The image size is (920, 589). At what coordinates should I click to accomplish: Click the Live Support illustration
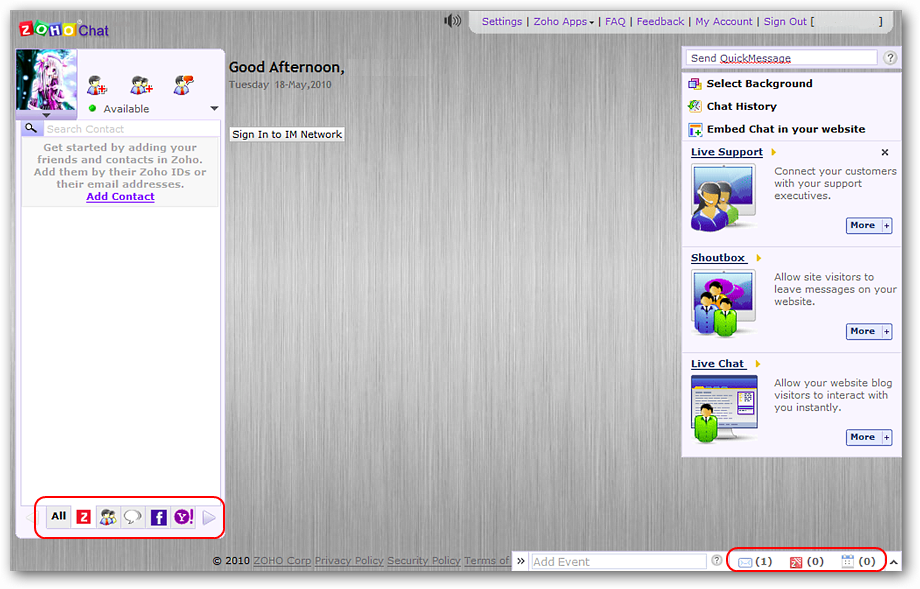click(723, 198)
